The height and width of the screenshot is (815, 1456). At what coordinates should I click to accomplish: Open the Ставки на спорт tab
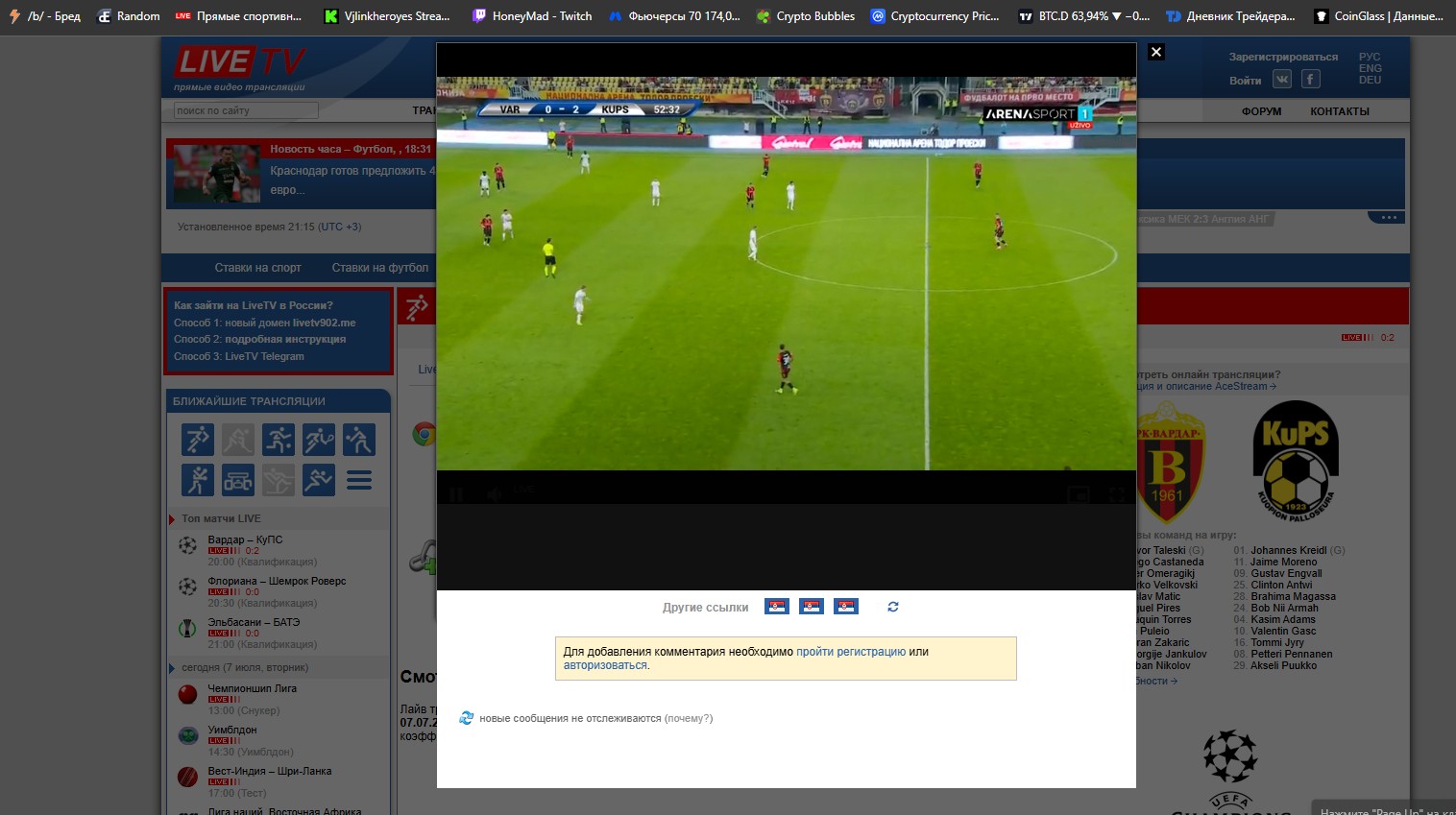258,268
